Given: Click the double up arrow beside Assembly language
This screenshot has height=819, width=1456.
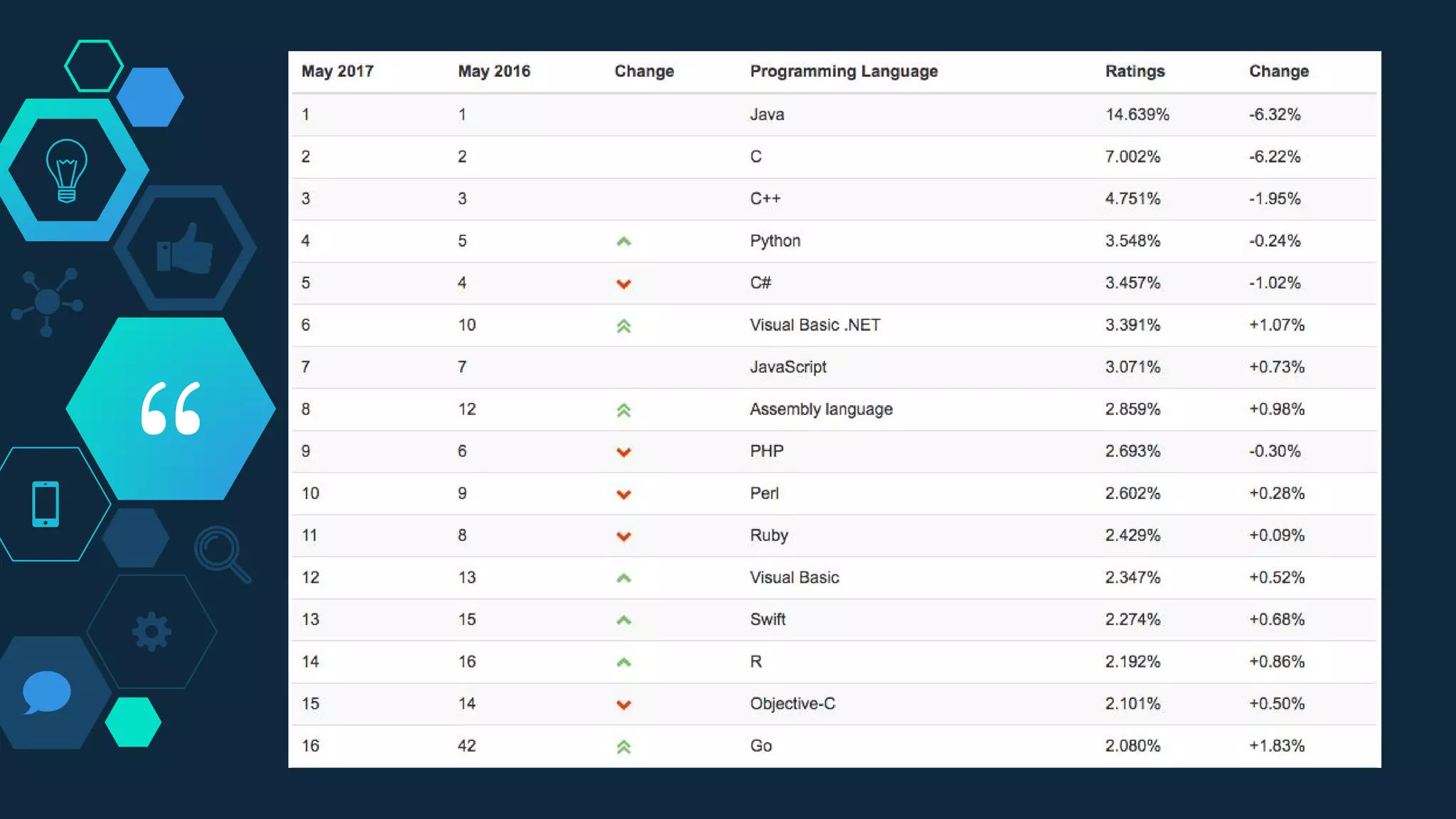Looking at the screenshot, I should [623, 410].
